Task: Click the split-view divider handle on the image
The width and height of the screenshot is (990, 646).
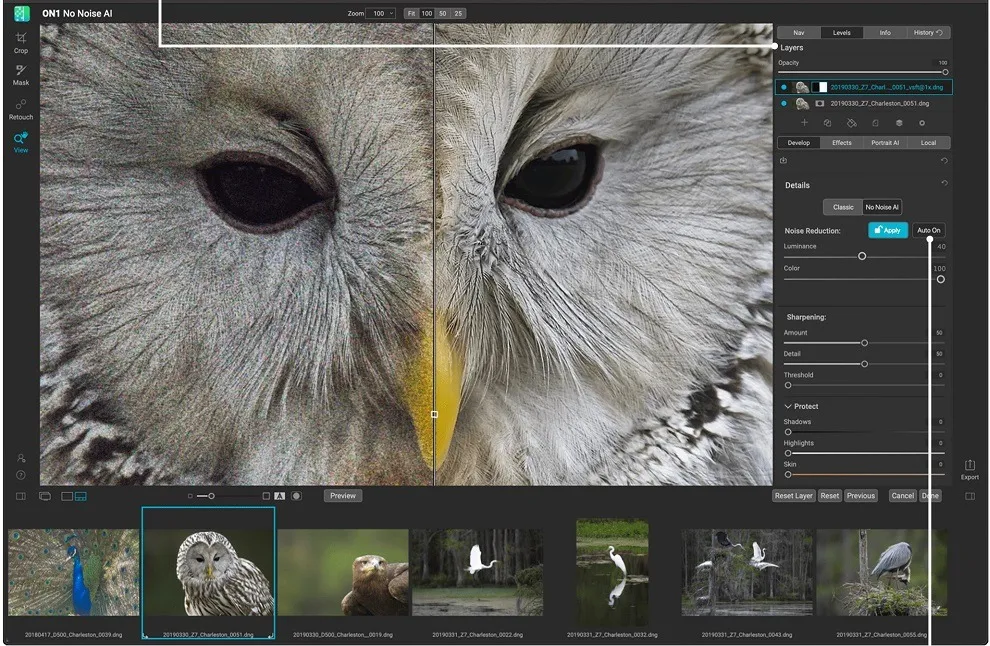Action: pyautogui.click(x=434, y=414)
